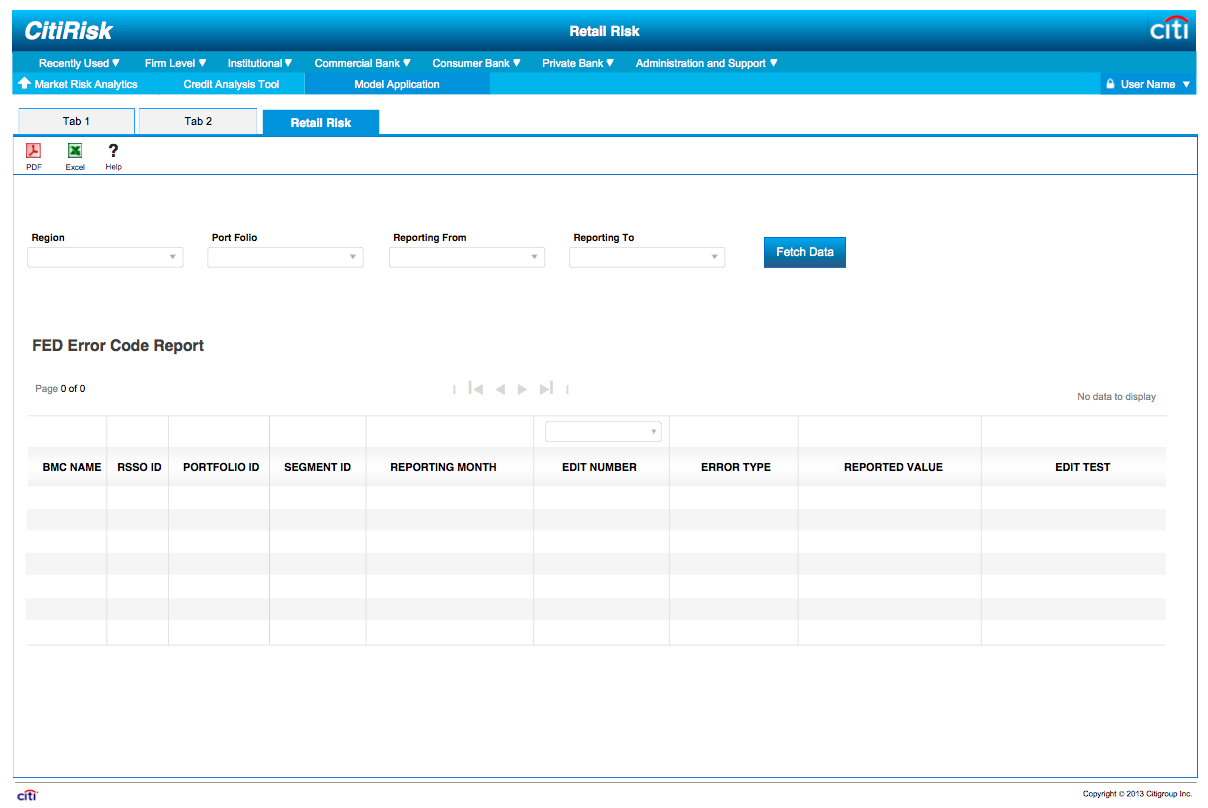Open the Commercial Bank menu
This screenshot has height=808, width=1208.
click(362, 63)
